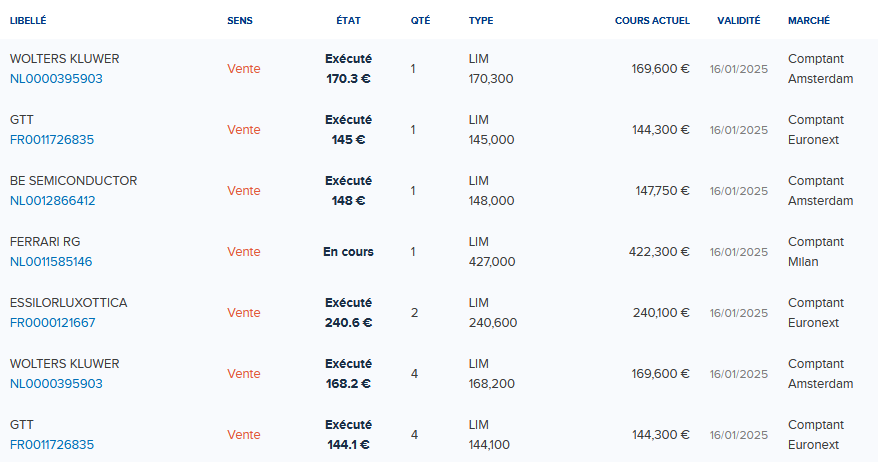The width and height of the screenshot is (878, 462).
Task: Click the Vente label in Ferrari row
Action: tap(244, 252)
